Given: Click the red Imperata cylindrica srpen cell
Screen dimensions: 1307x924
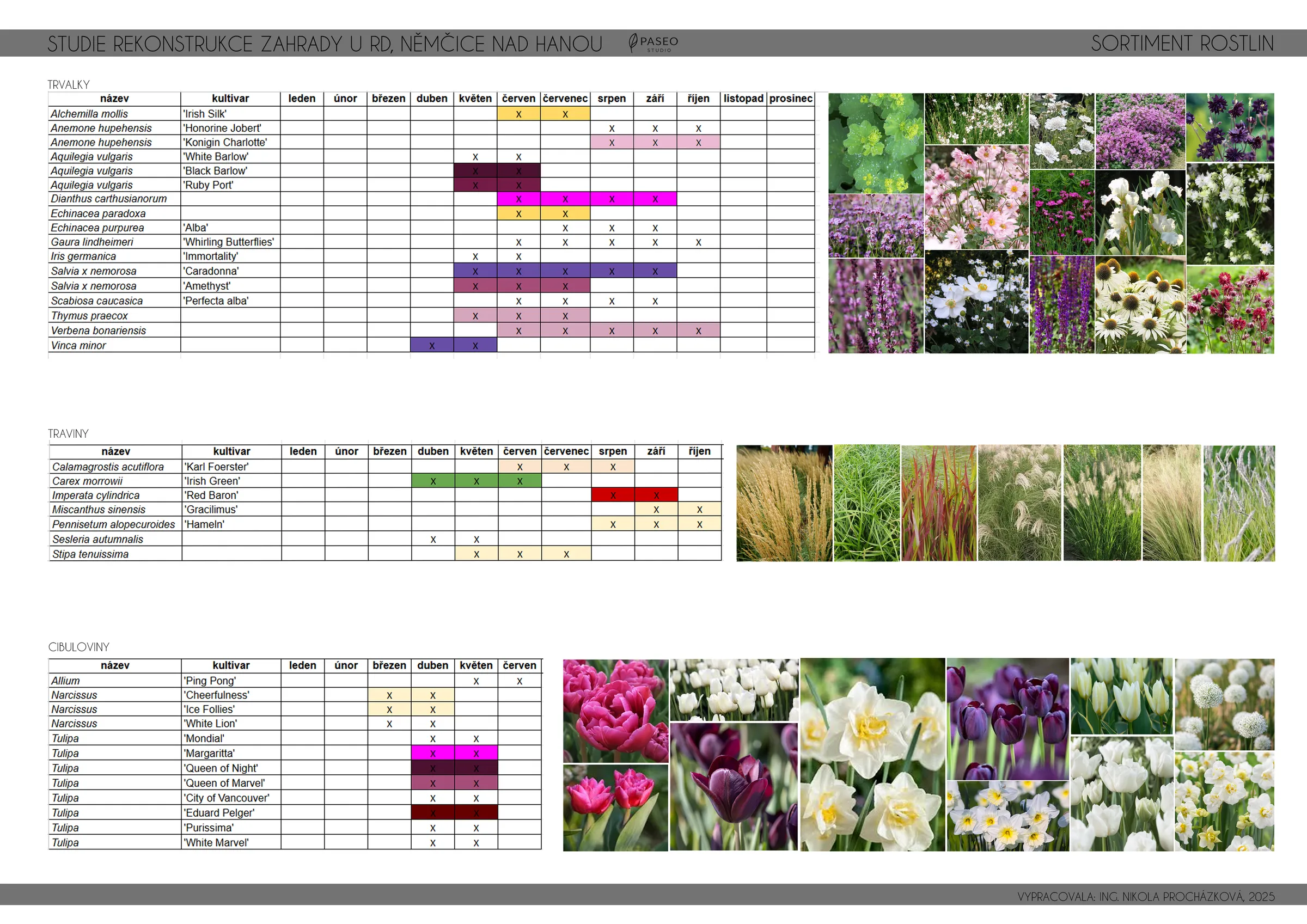Looking at the screenshot, I should click(x=613, y=495).
